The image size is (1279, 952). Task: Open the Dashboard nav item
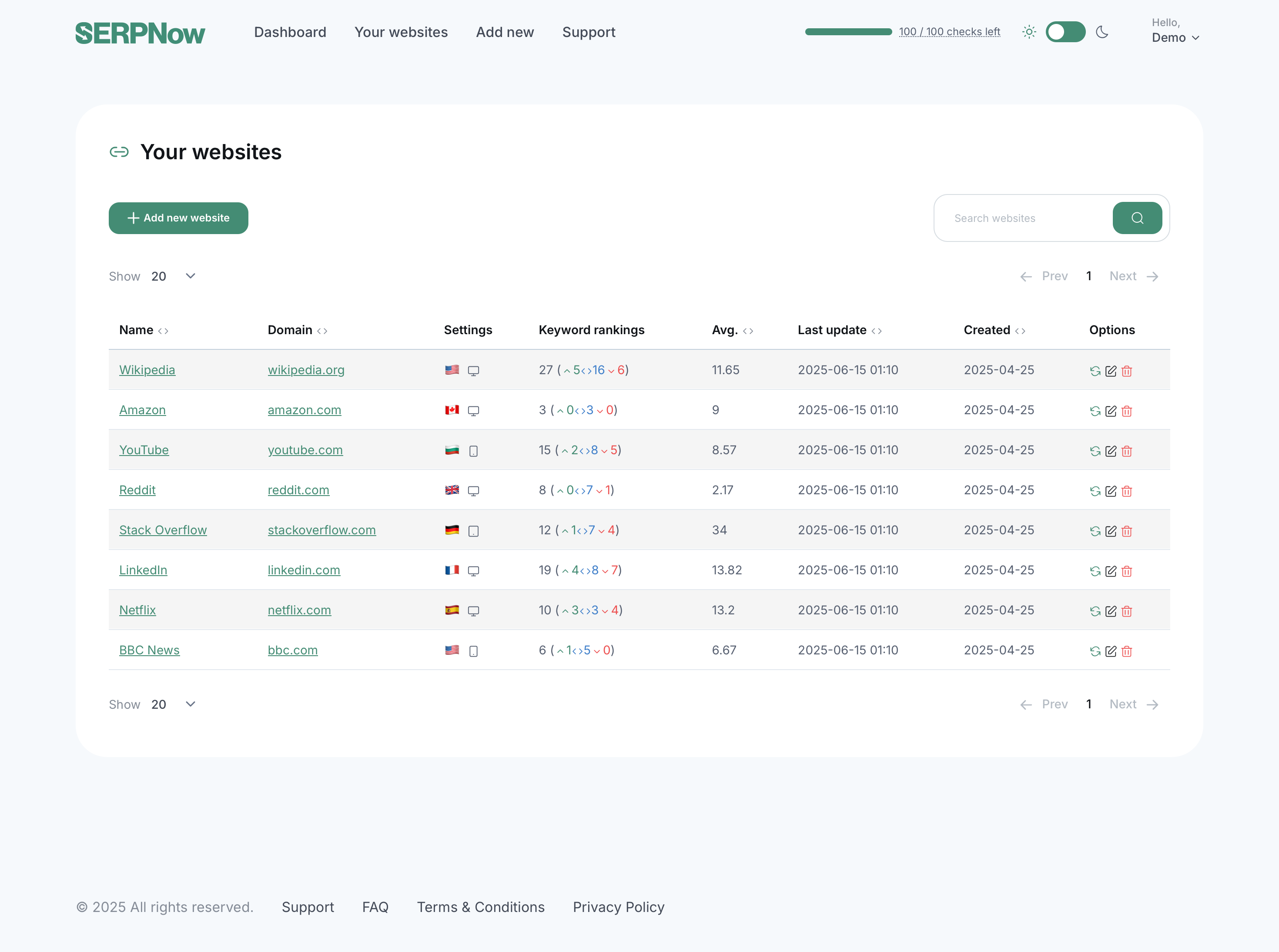[290, 32]
